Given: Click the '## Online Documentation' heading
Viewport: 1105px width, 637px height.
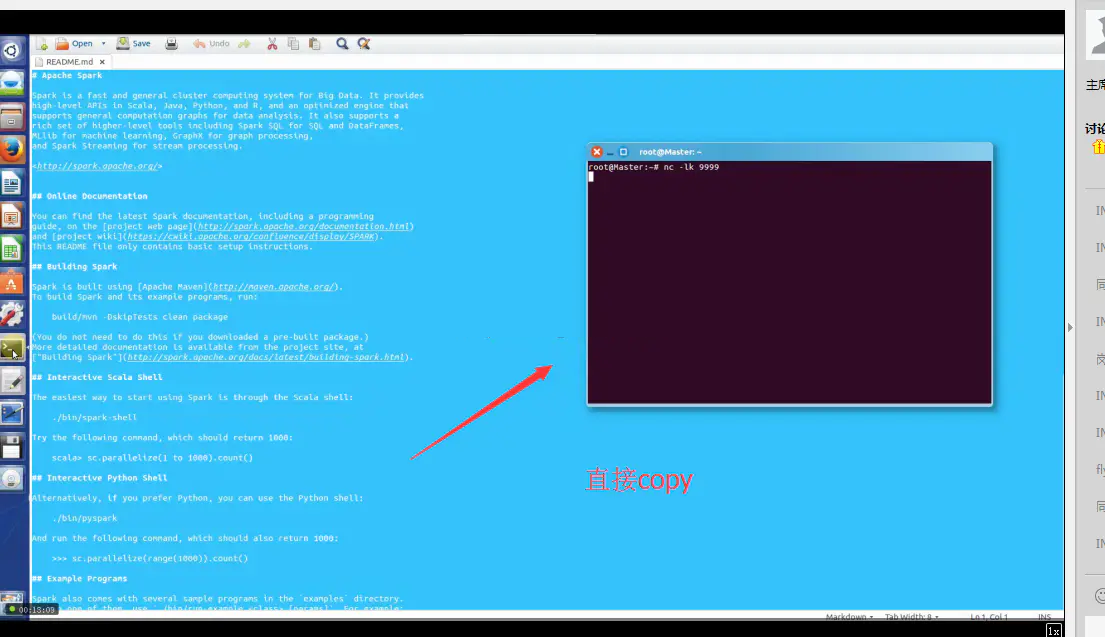Looking at the screenshot, I should point(90,197).
